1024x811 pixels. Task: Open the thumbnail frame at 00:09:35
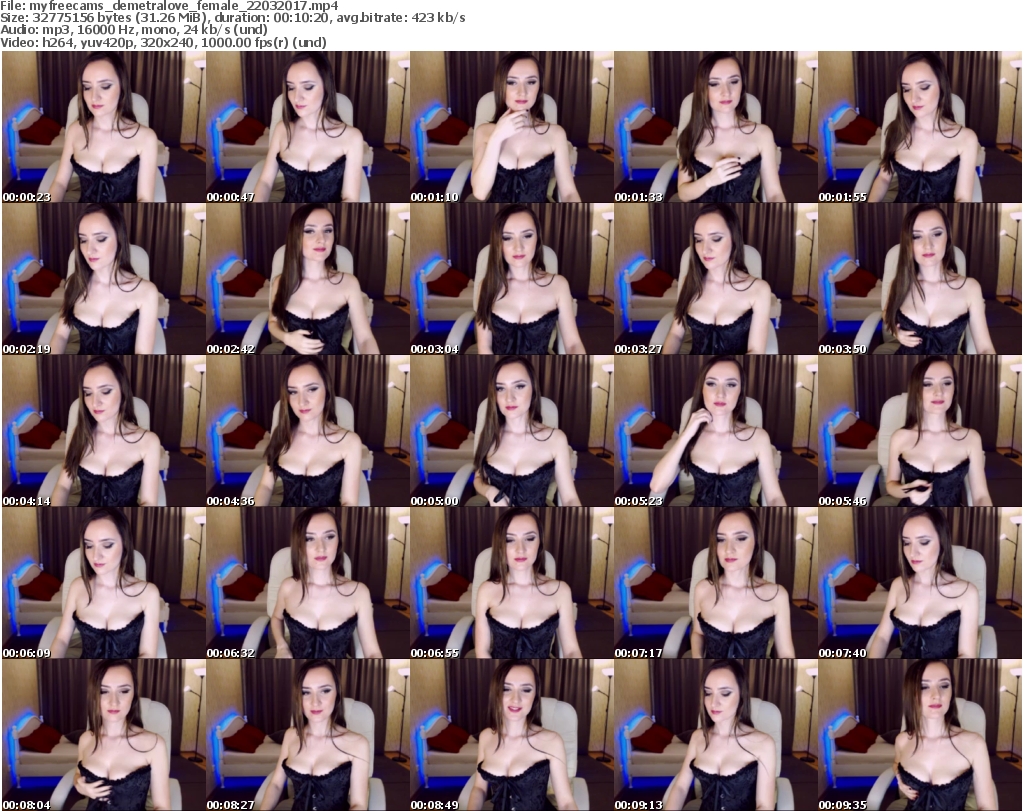click(x=920, y=735)
